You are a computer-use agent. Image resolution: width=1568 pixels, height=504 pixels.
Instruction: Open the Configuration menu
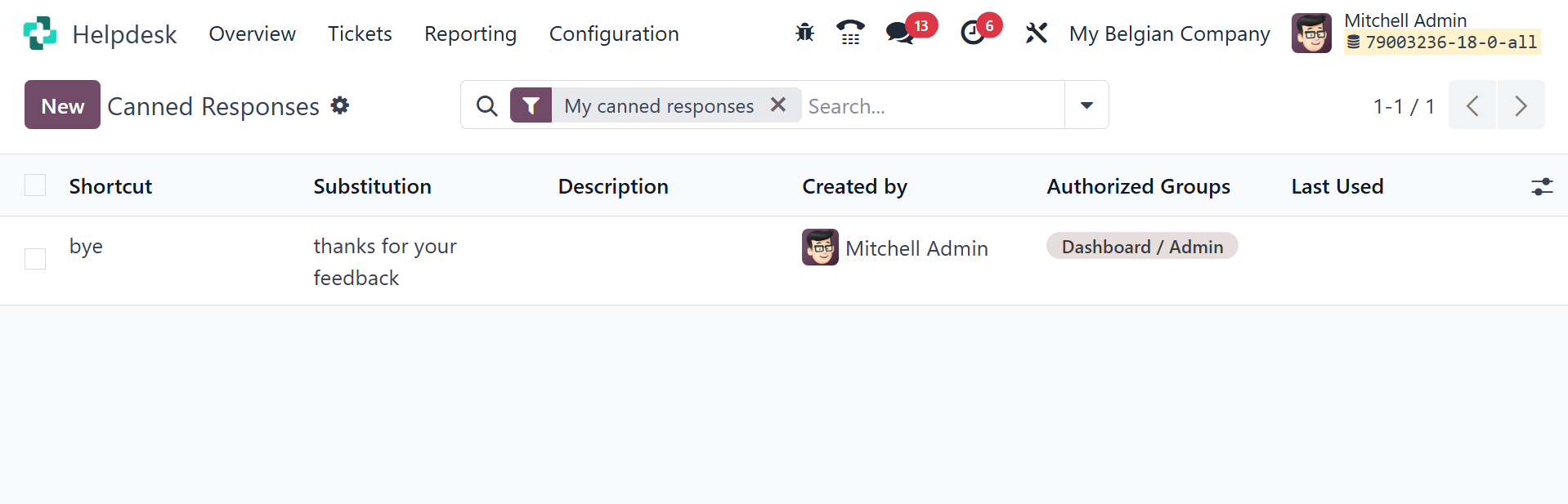point(614,33)
